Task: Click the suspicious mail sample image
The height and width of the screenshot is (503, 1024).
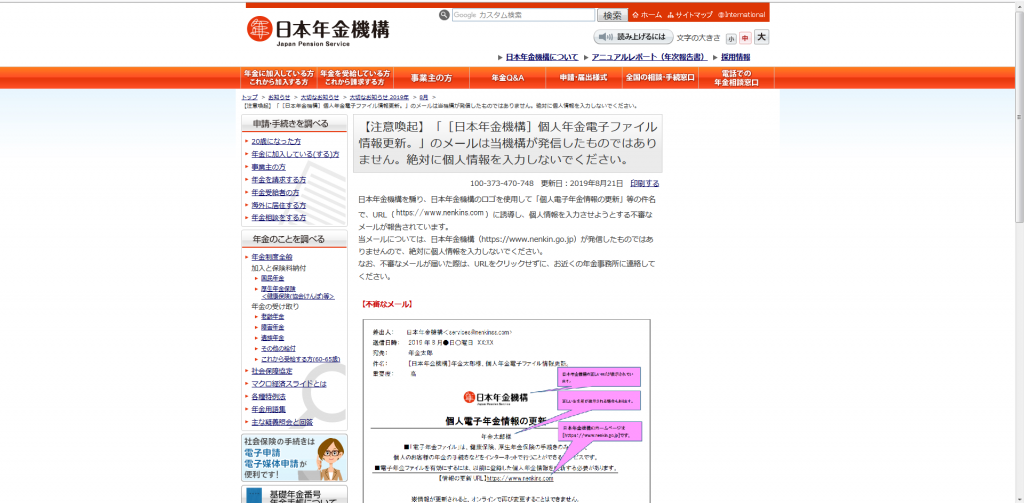Action: tap(507, 411)
